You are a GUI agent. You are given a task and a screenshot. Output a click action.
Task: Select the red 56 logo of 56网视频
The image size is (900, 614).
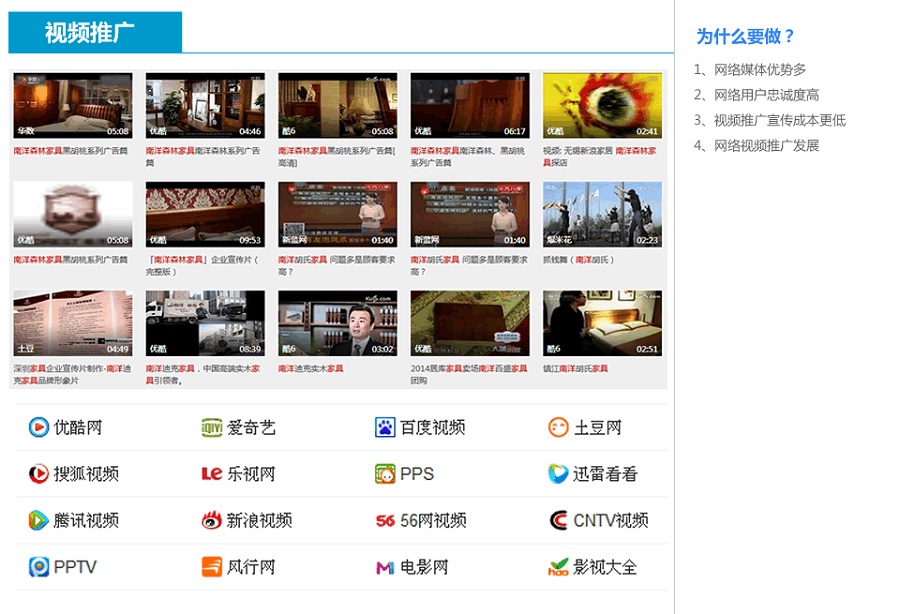pos(385,521)
